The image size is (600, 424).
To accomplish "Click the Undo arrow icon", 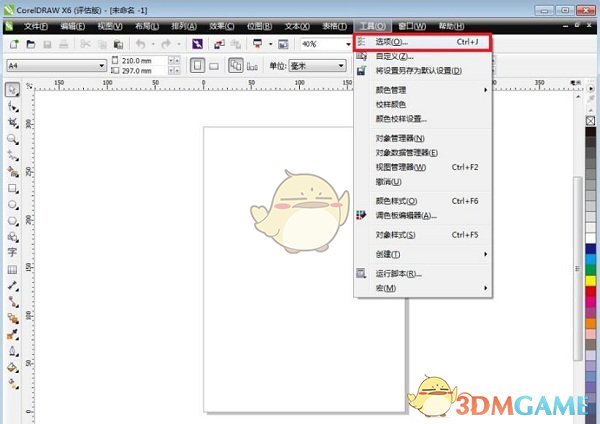I will tap(141, 44).
